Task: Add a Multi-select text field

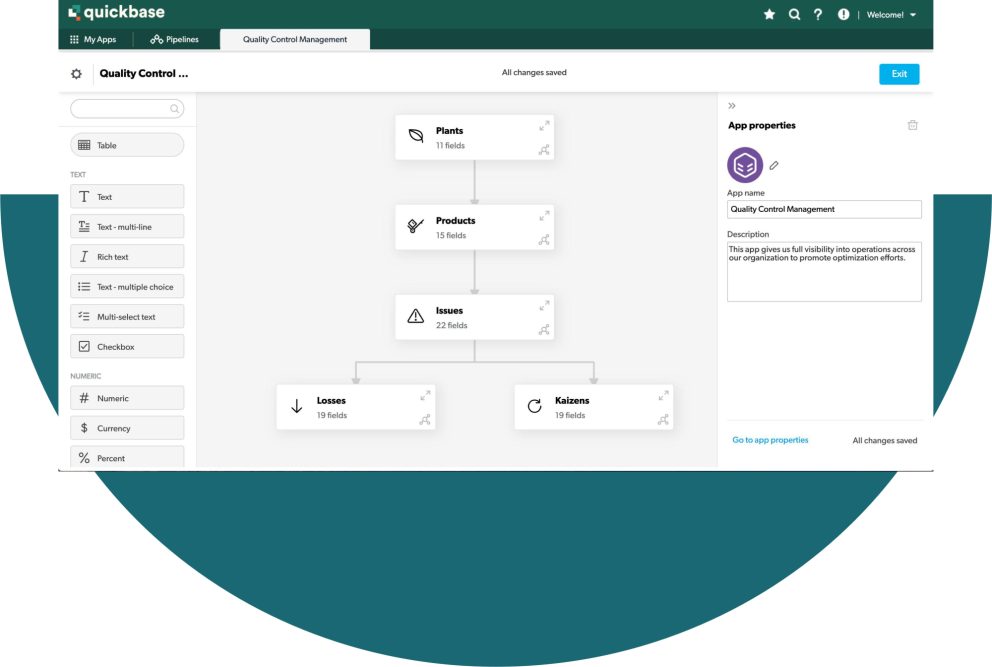Action: pyautogui.click(x=126, y=316)
